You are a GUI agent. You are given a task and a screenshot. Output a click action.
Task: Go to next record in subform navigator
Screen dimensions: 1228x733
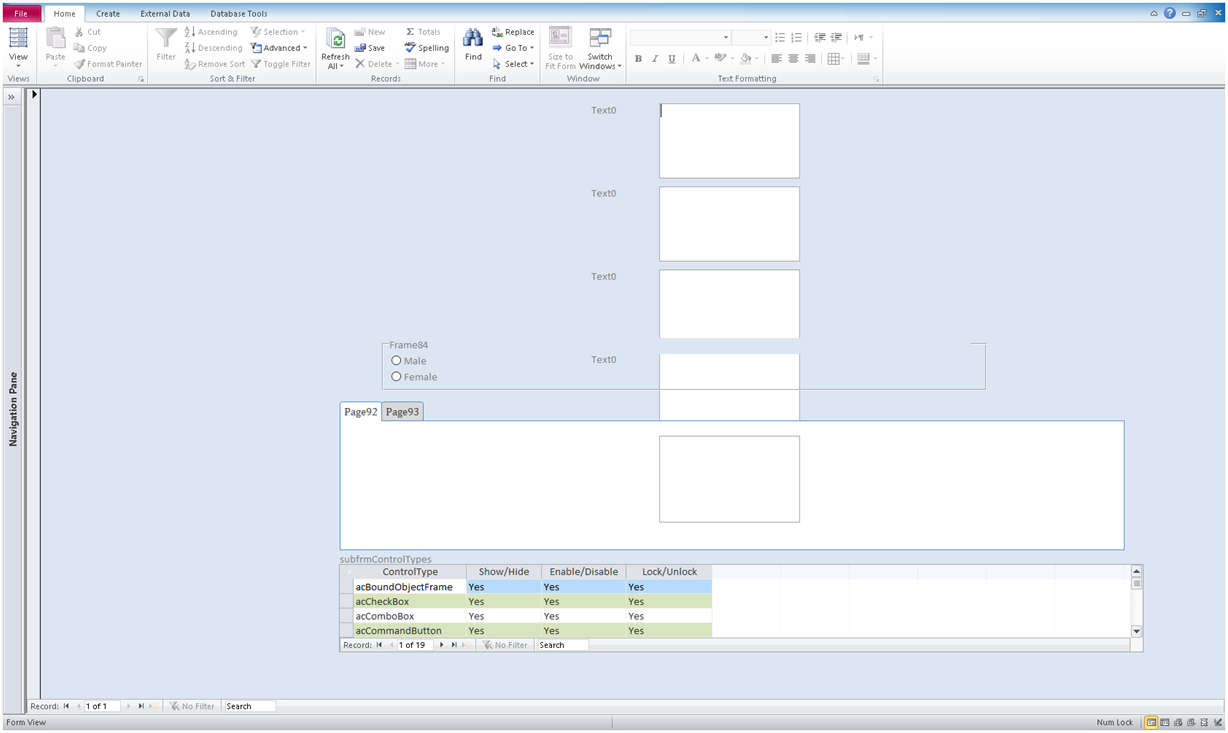coord(442,645)
